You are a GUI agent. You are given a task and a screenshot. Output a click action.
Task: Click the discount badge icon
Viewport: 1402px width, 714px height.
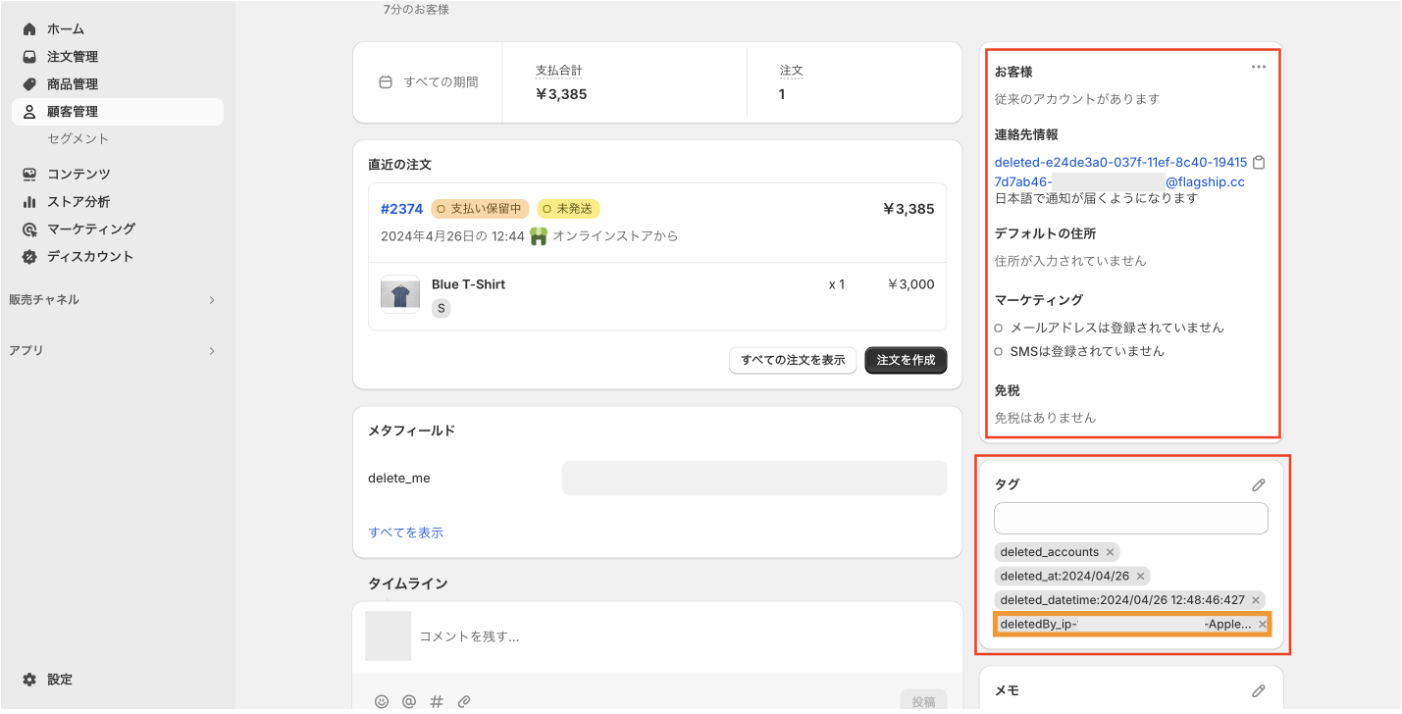29,256
